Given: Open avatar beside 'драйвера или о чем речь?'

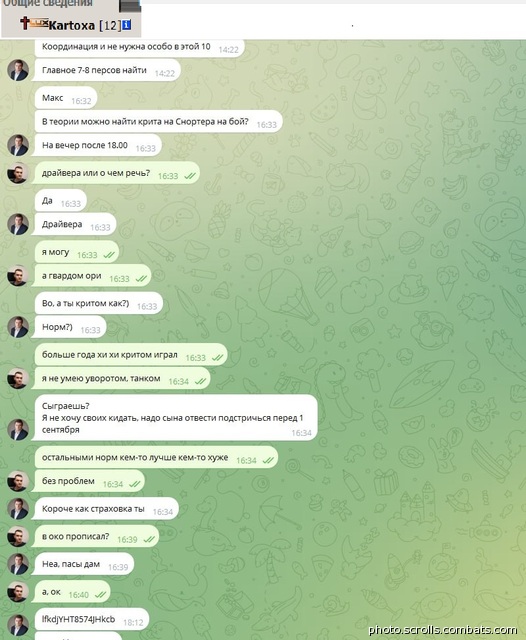Looking at the screenshot, I should click(x=18, y=173).
